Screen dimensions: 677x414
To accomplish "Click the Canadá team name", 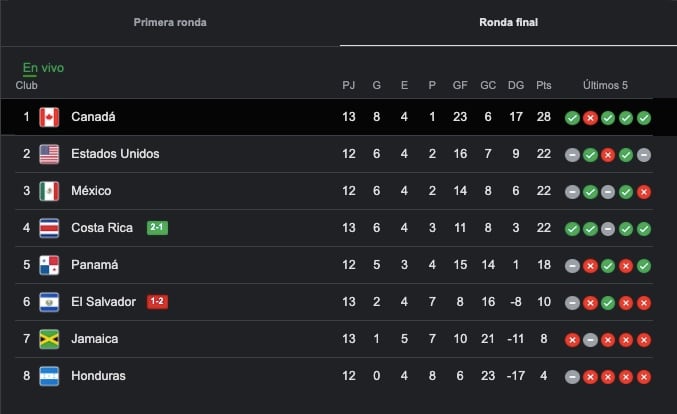I will (93, 117).
